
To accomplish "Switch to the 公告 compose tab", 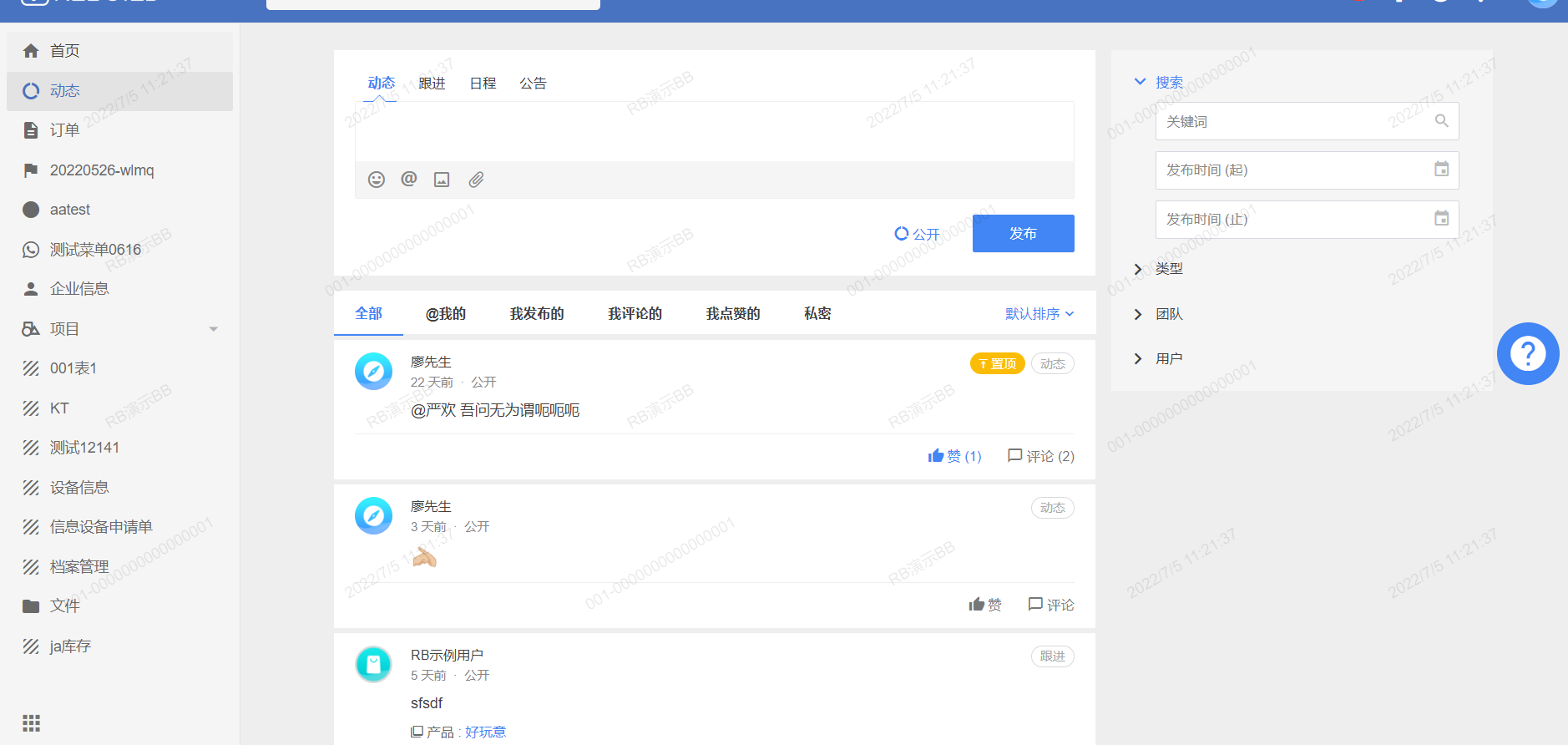I will click(x=533, y=84).
